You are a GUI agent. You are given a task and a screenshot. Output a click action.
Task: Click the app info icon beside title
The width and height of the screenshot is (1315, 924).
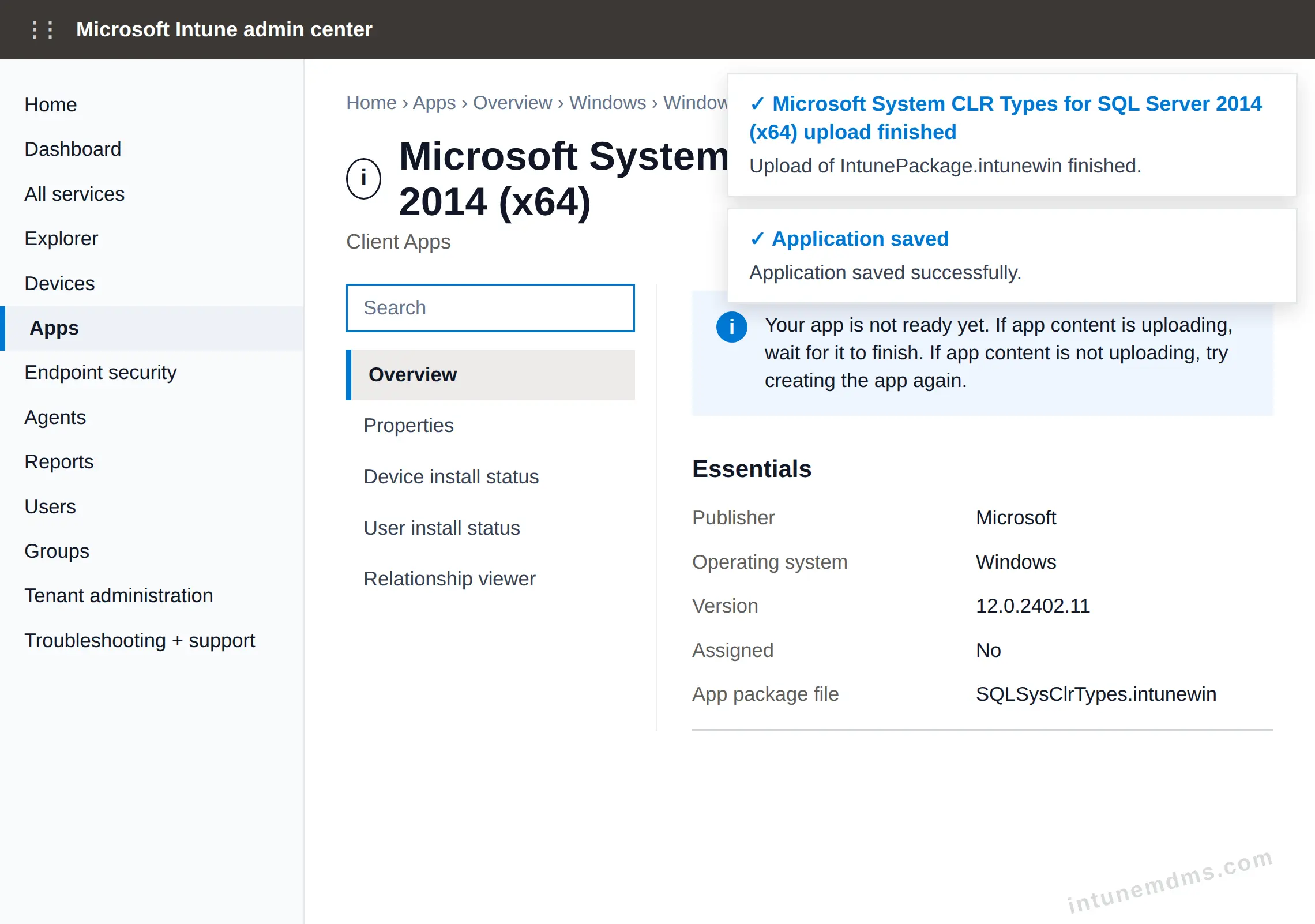(x=363, y=178)
